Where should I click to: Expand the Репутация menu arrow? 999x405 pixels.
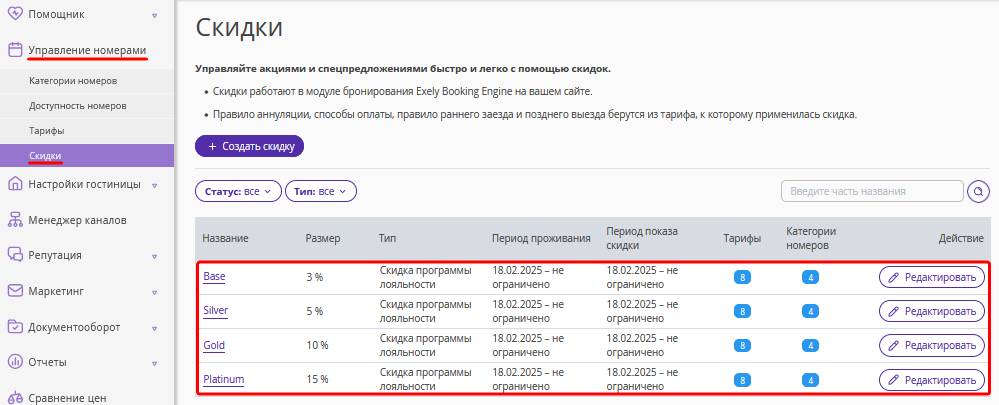154,257
